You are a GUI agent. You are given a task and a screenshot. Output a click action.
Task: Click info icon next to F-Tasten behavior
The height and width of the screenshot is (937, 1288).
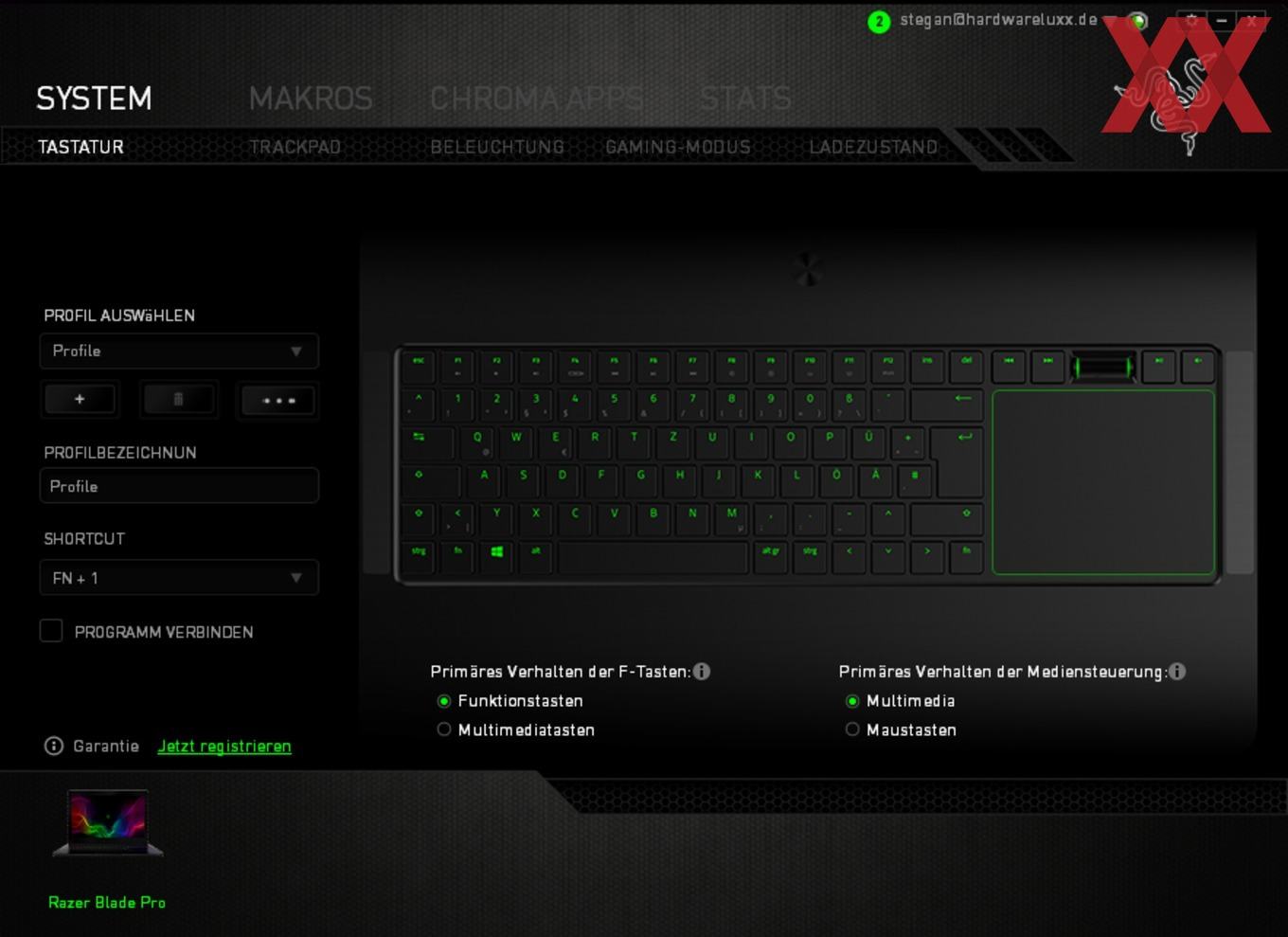tap(702, 672)
